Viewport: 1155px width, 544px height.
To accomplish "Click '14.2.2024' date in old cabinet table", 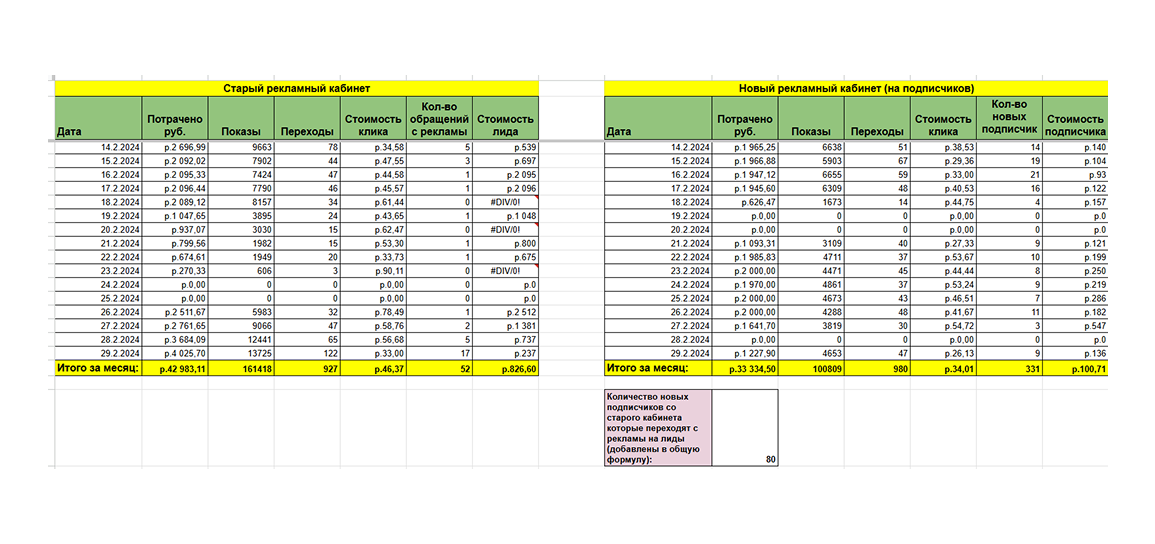I will (98, 148).
